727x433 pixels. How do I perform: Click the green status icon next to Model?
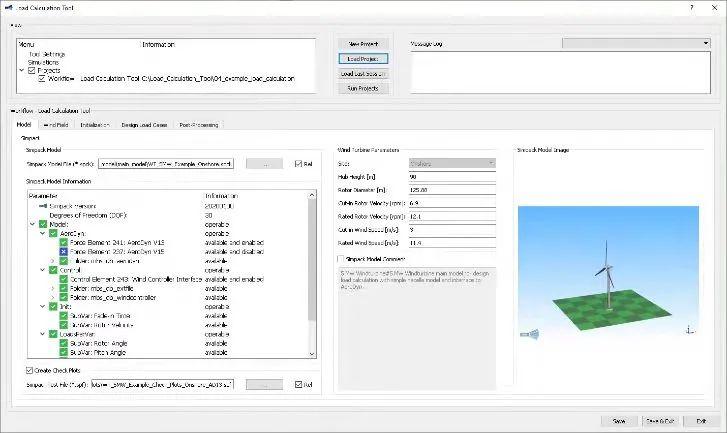[x=43, y=224]
